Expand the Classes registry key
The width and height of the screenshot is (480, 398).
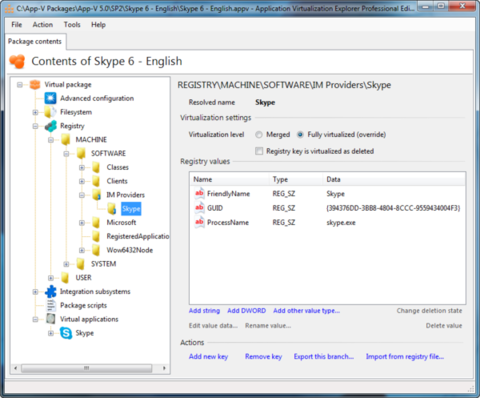tap(82, 167)
